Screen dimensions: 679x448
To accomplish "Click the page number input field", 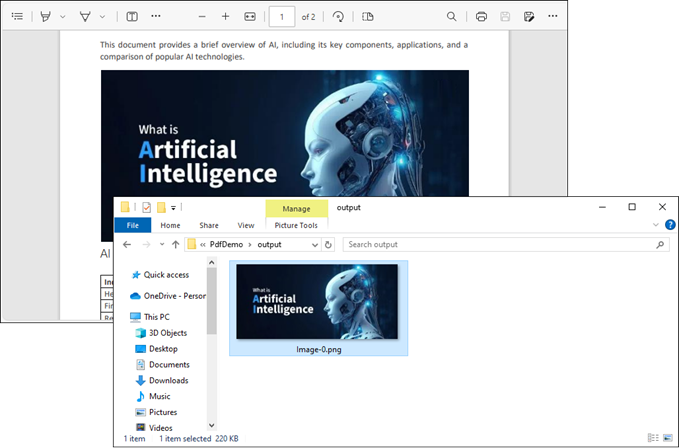I will coord(282,16).
